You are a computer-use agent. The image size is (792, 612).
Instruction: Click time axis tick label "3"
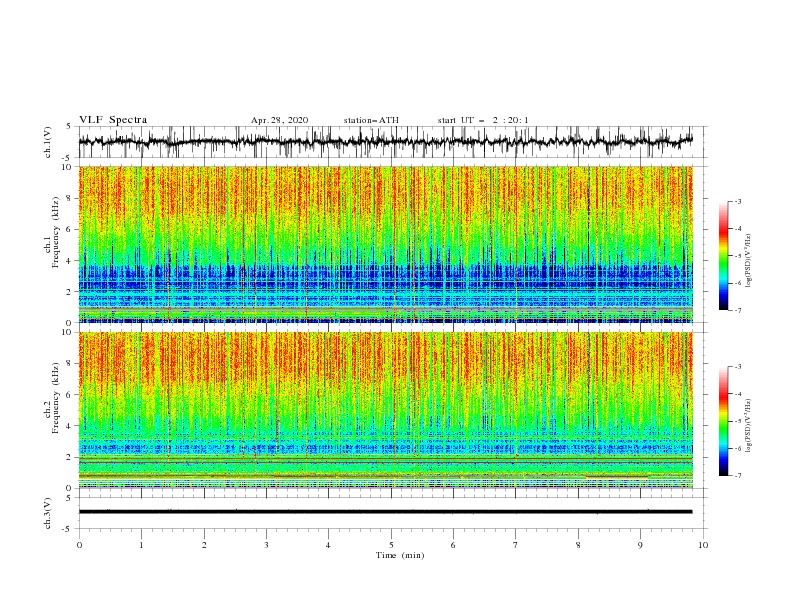coord(266,545)
